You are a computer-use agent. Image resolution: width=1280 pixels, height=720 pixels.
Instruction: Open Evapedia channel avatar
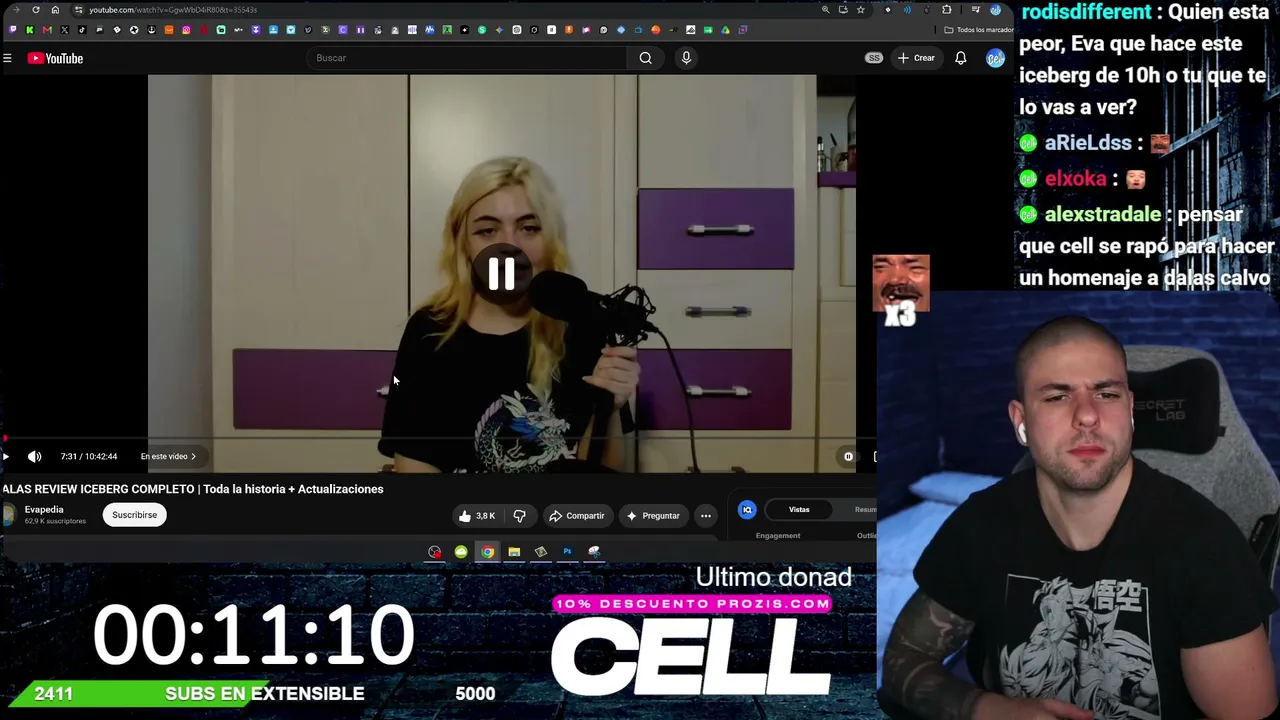(9, 515)
